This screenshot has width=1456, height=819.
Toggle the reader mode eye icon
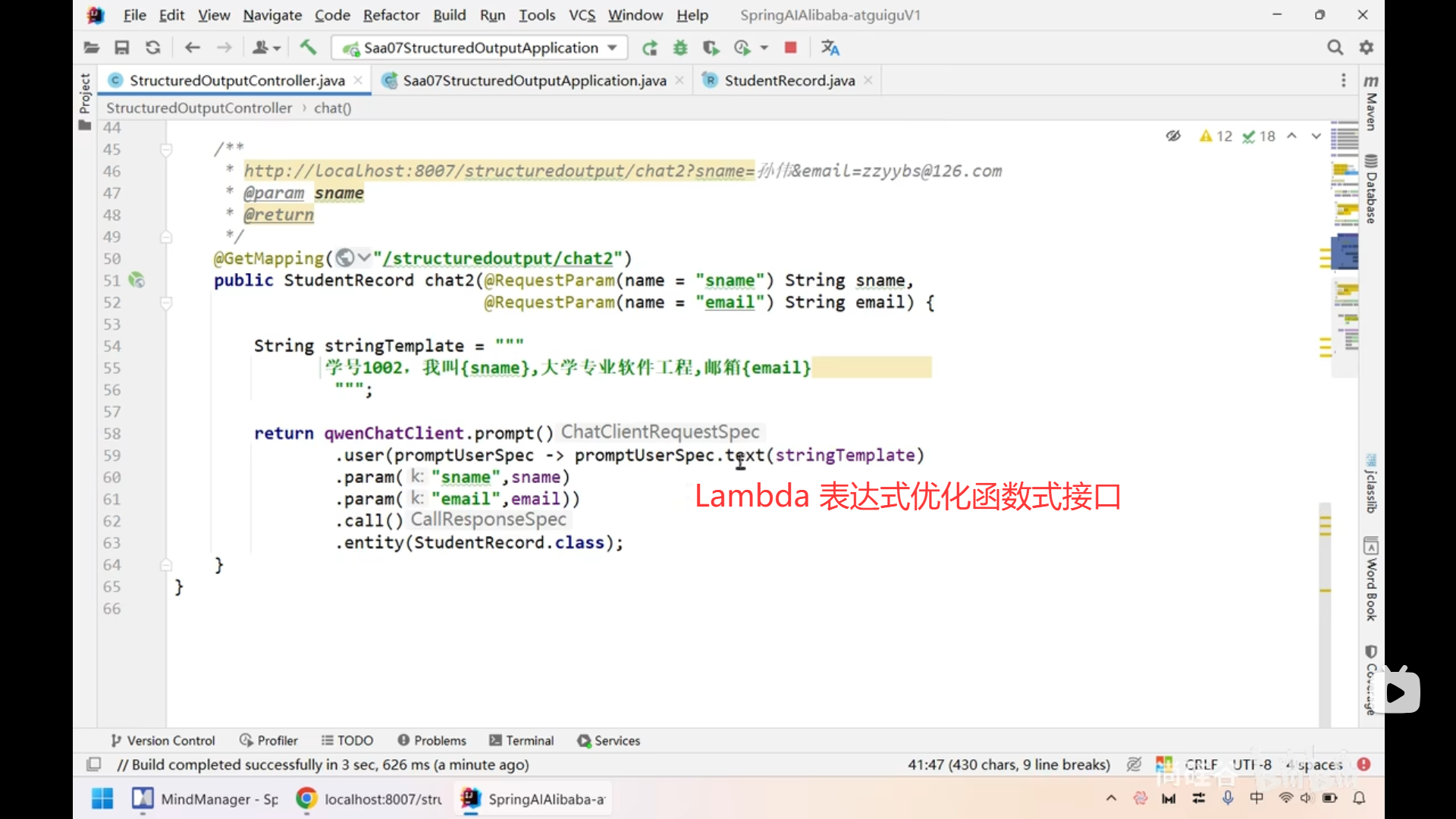(x=1173, y=136)
